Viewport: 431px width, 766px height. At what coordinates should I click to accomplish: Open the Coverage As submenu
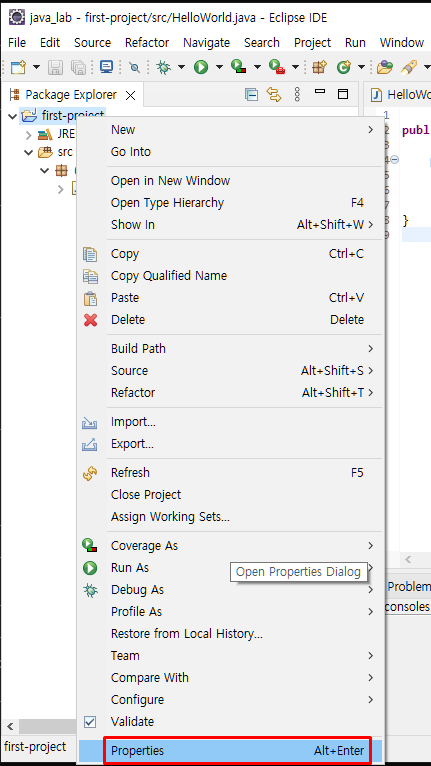pyautogui.click(x=230, y=546)
